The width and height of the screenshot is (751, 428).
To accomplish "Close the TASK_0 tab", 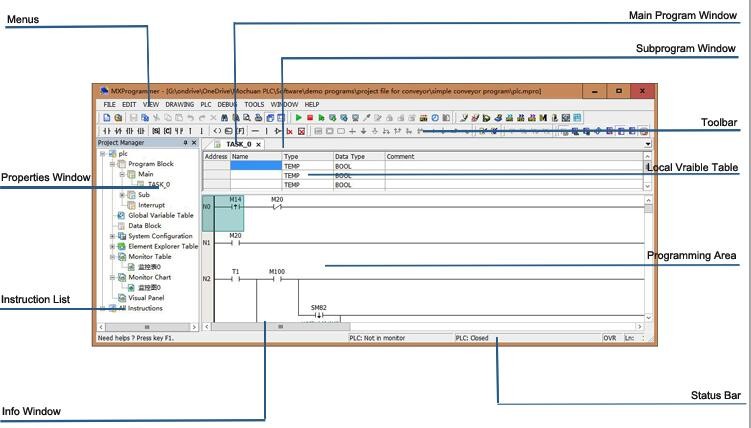I will pos(258,144).
